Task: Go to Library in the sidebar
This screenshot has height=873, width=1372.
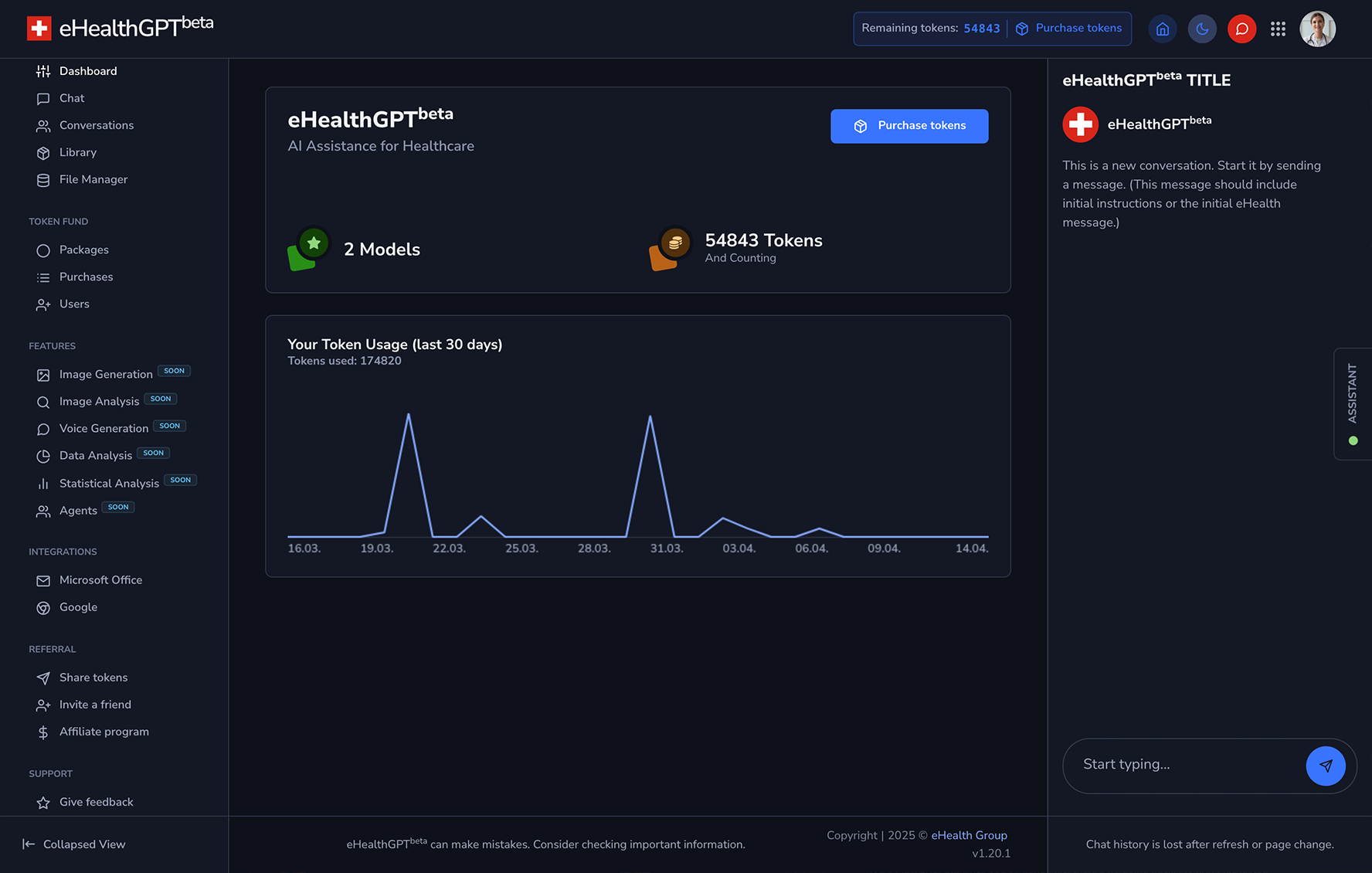Action: tap(78, 152)
